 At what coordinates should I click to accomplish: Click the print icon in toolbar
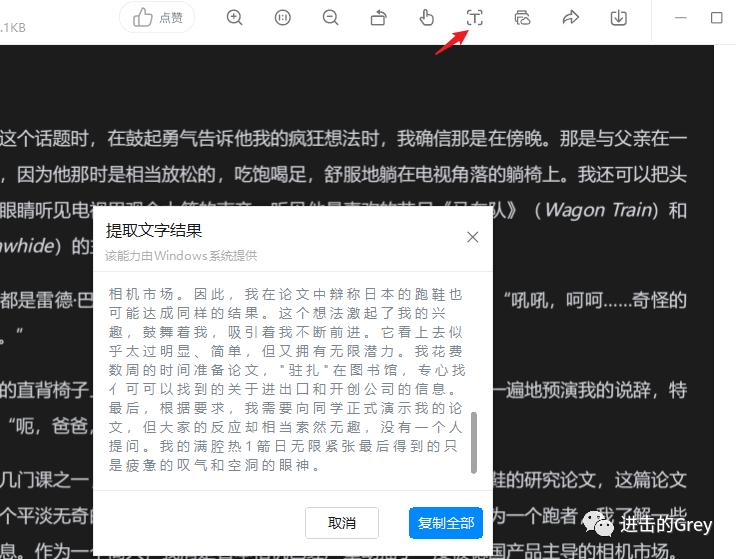point(522,18)
